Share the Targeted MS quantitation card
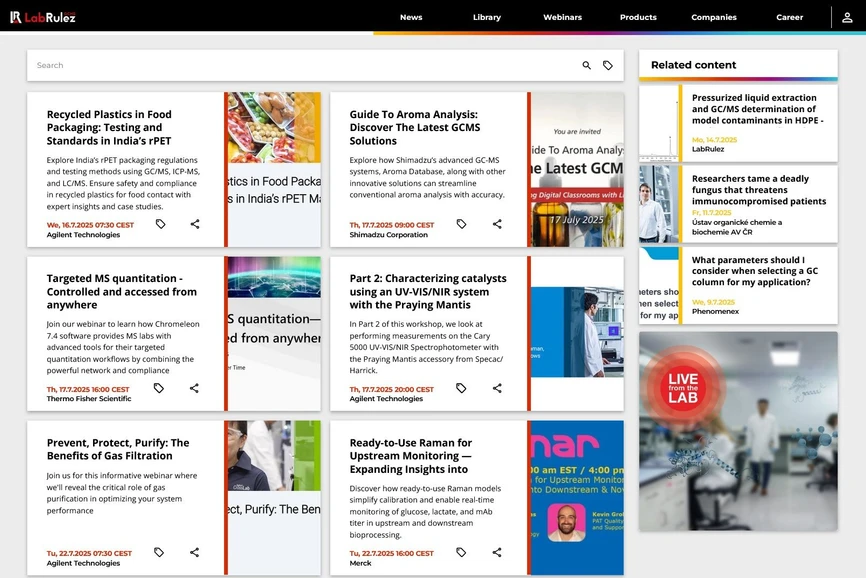This screenshot has height=578, width=866. pos(194,388)
